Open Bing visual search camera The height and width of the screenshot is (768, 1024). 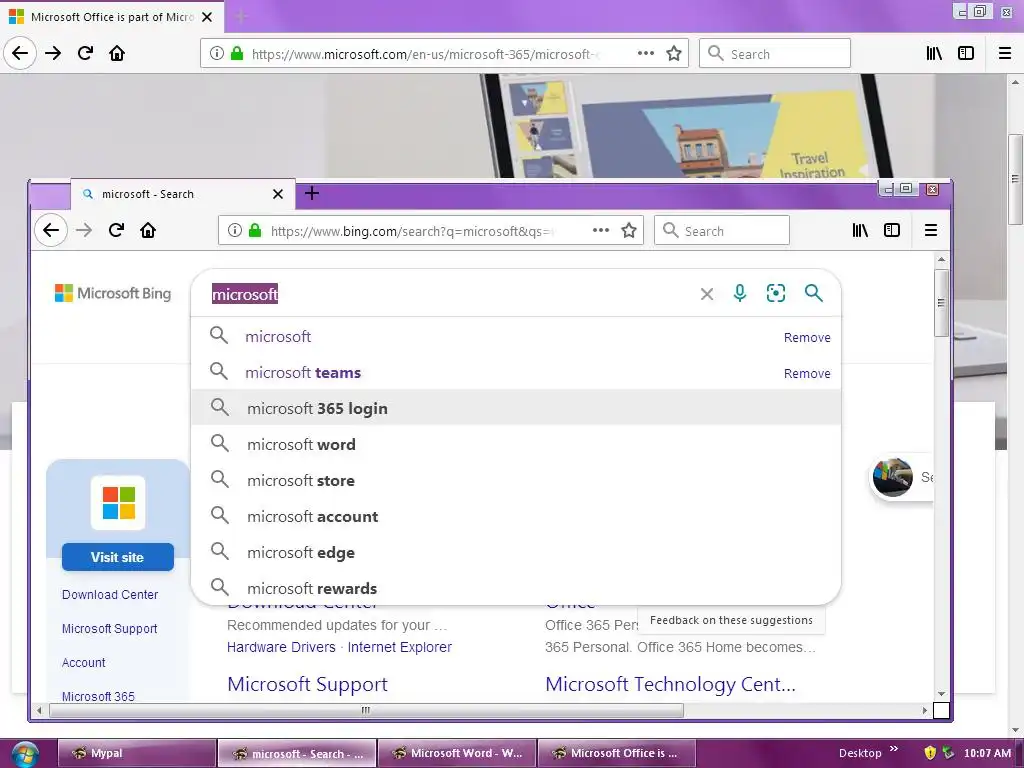(x=776, y=293)
